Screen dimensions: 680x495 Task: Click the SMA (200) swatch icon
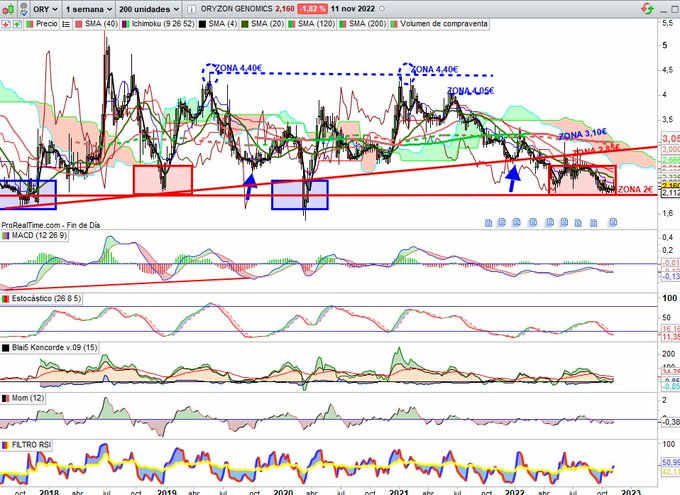pyautogui.click(x=343, y=24)
